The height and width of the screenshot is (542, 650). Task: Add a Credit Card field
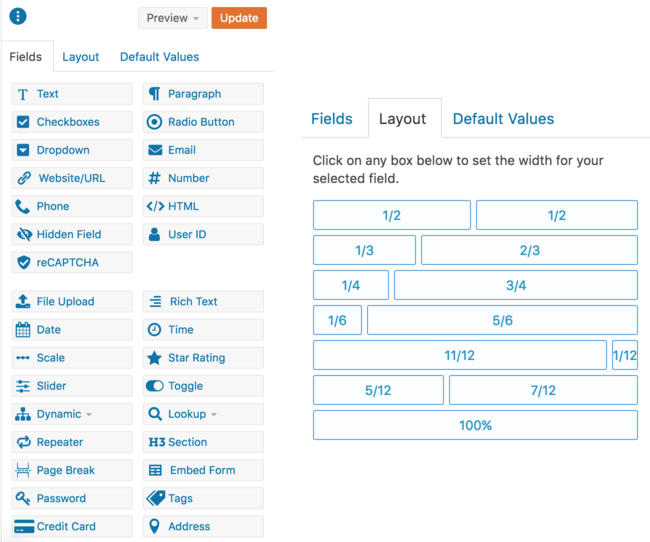(x=72, y=526)
